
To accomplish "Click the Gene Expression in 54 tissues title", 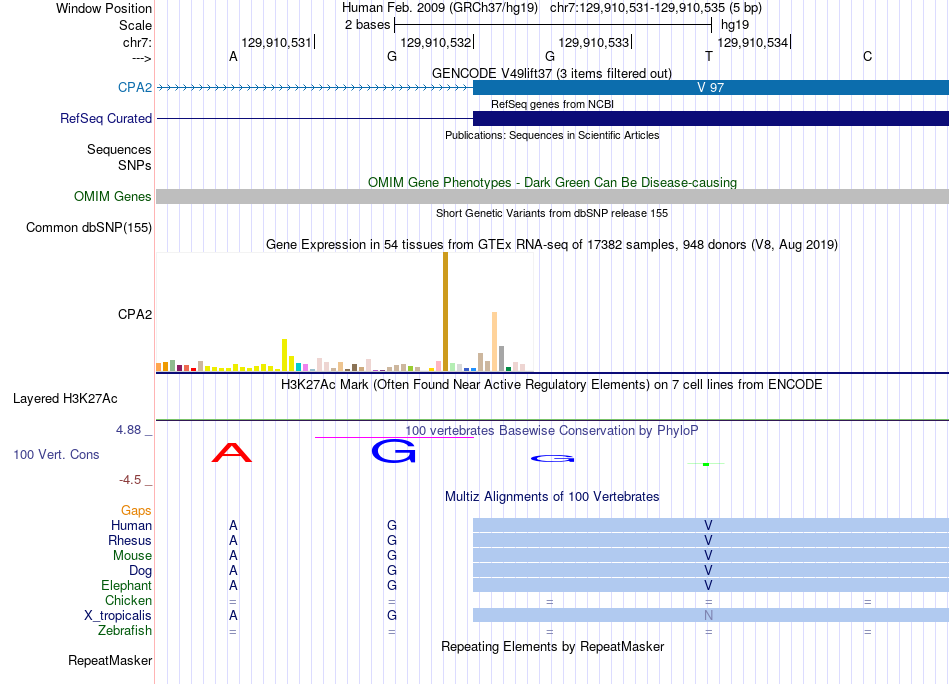I will (552, 244).
